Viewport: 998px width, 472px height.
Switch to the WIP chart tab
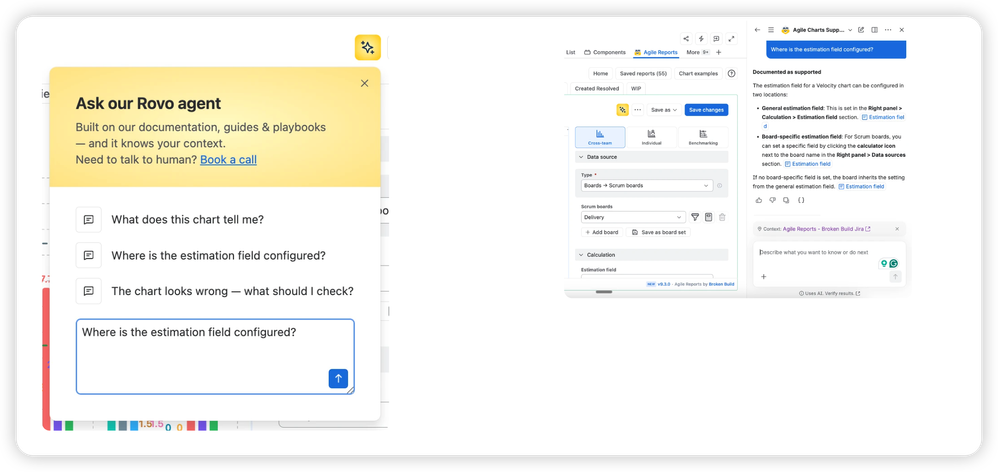636,88
